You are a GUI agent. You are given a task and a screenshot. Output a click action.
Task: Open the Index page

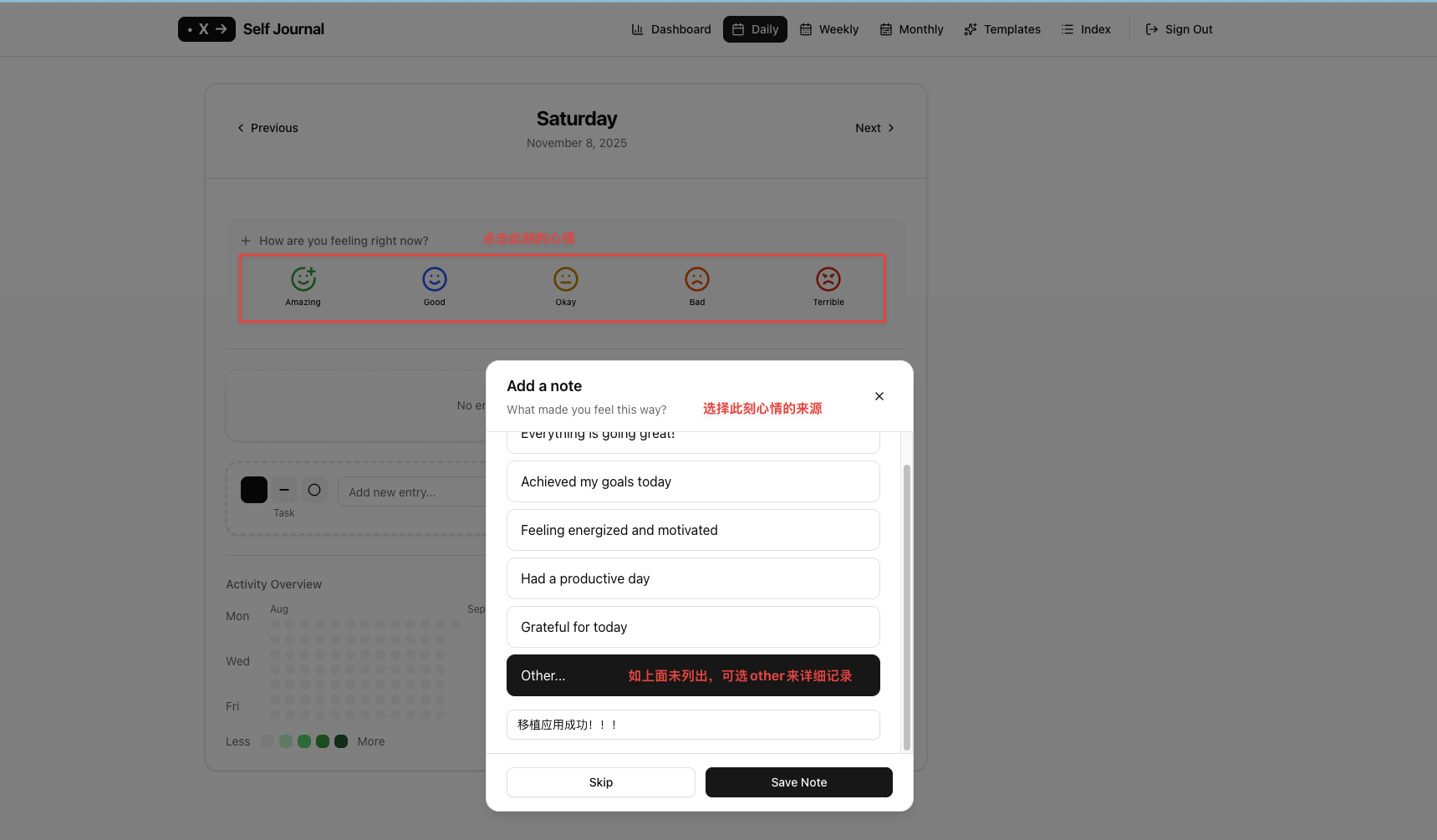pos(1086,29)
